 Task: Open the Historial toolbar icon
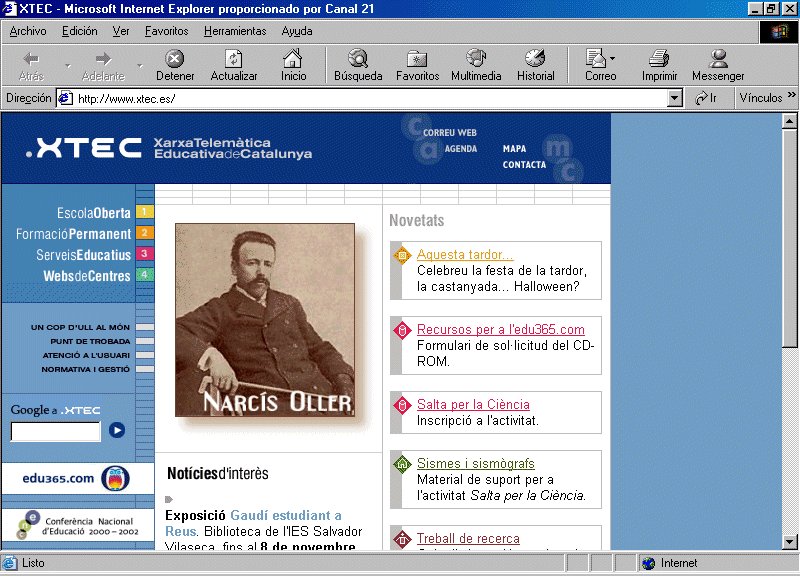pyautogui.click(x=535, y=60)
